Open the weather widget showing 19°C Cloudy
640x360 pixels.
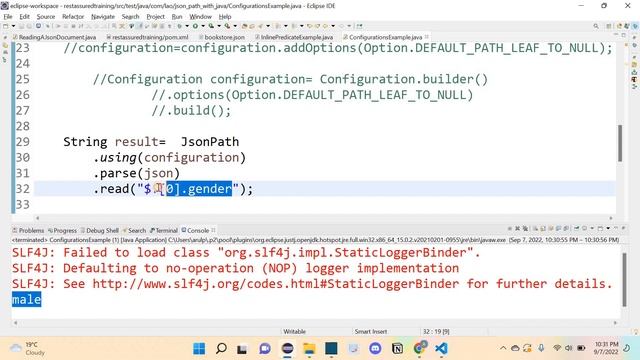coord(27,349)
